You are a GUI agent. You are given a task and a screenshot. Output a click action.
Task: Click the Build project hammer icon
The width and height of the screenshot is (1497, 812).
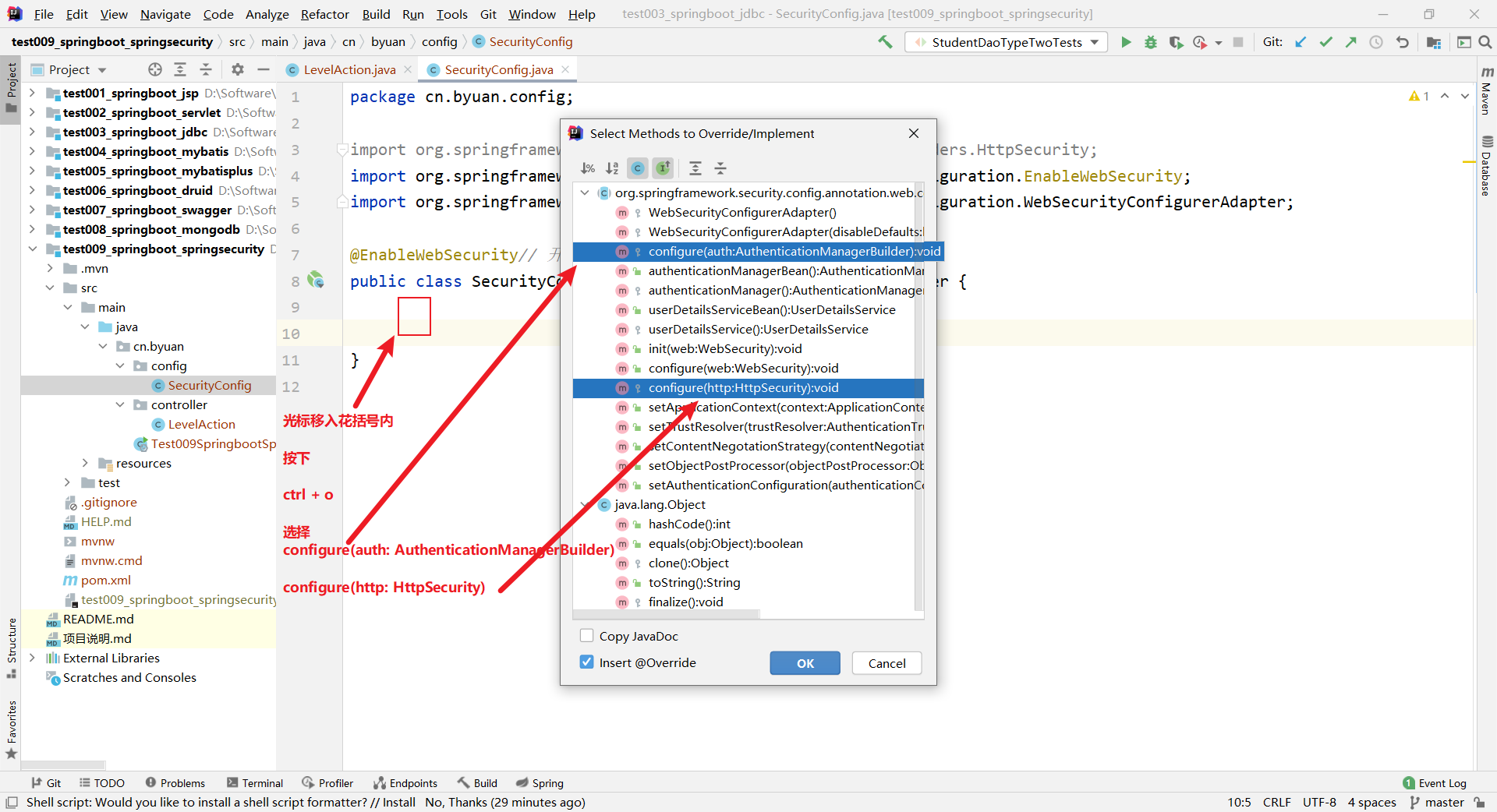point(885,42)
